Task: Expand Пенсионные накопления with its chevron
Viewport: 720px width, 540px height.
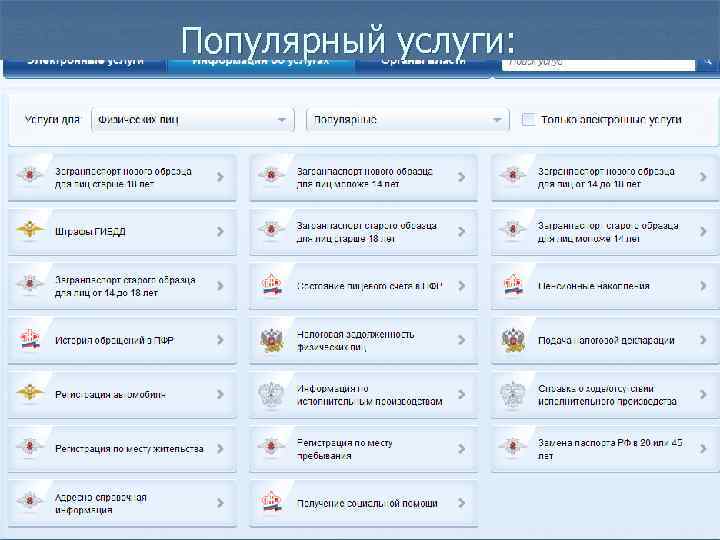Action: point(703,286)
